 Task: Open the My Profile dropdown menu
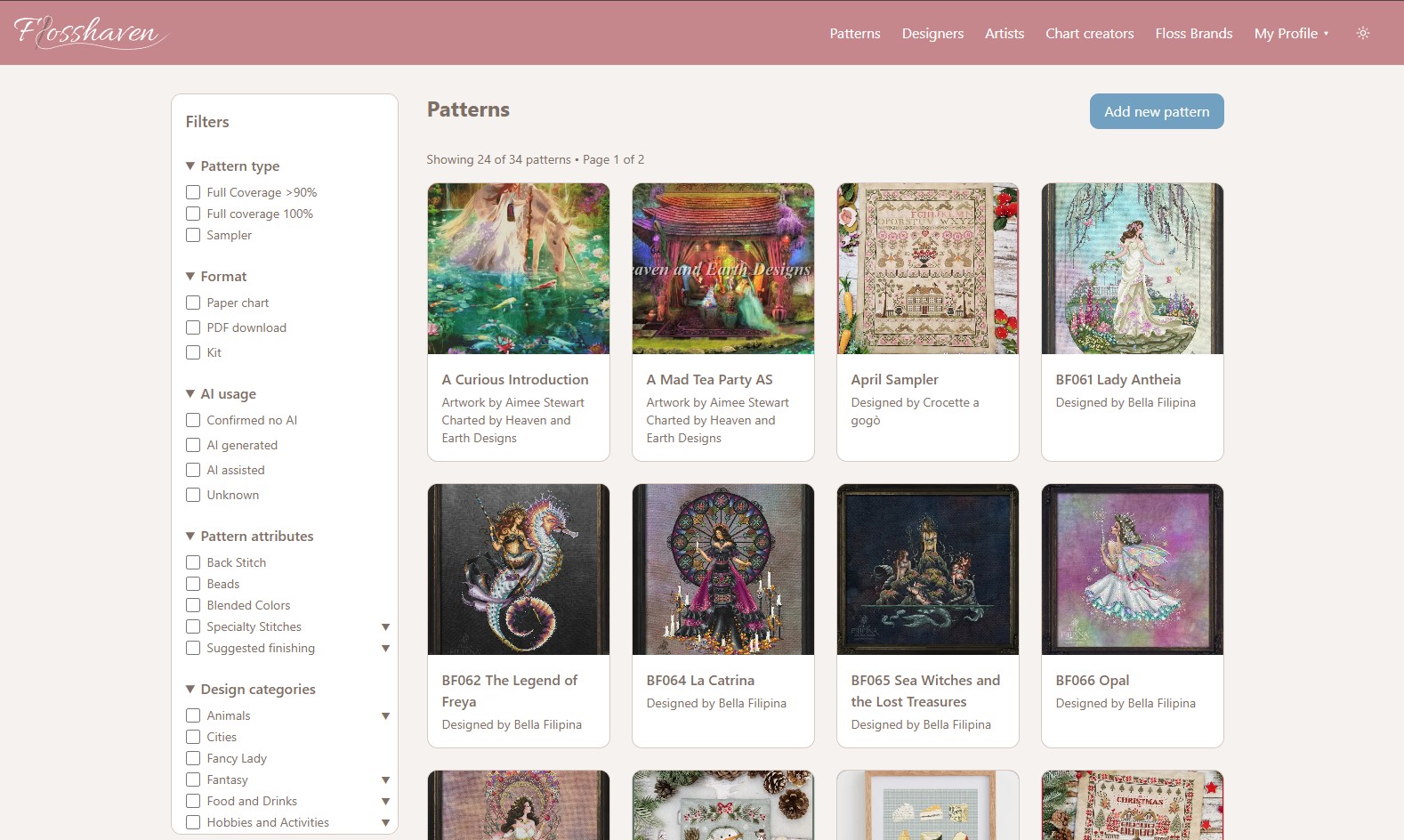tap(1291, 33)
